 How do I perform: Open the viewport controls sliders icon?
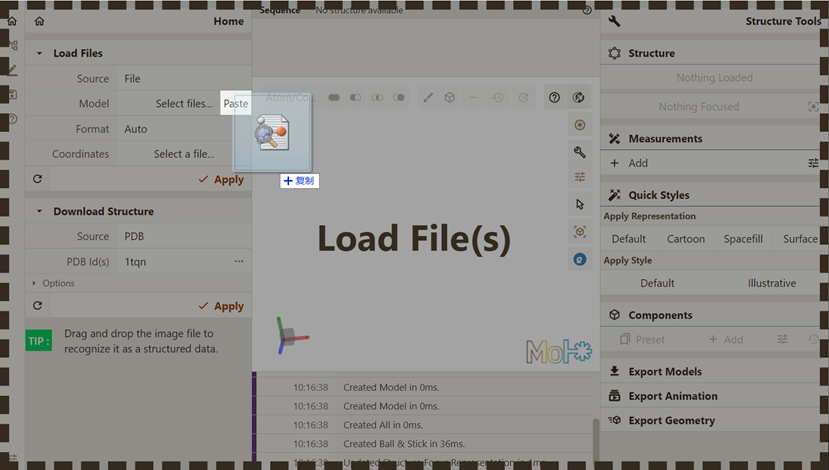pyautogui.click(x=579, y=177)
